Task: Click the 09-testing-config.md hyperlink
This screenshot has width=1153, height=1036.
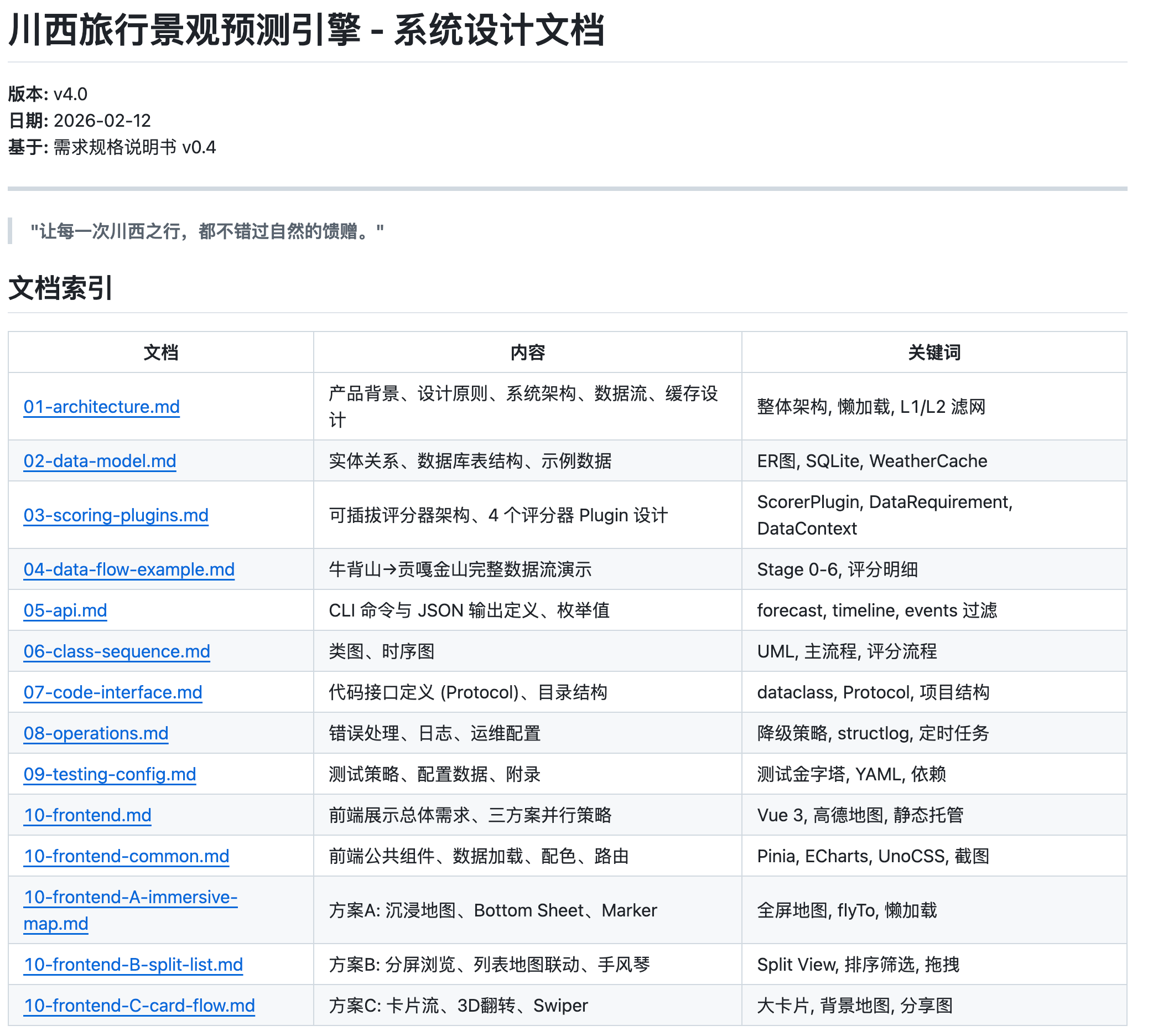Action: coord(109,774)
